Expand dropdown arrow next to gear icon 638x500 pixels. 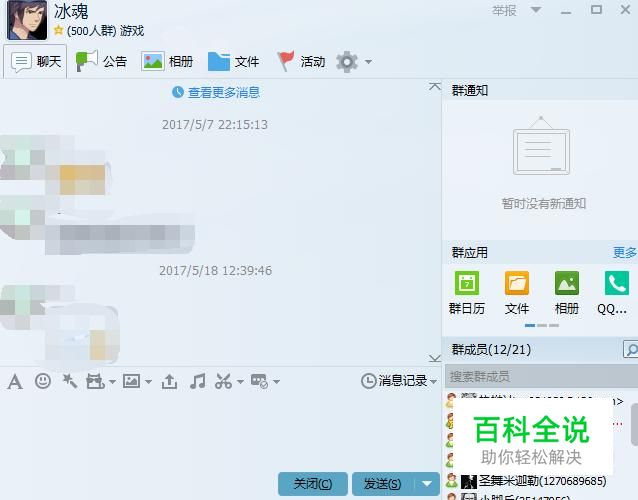[368, 62]
